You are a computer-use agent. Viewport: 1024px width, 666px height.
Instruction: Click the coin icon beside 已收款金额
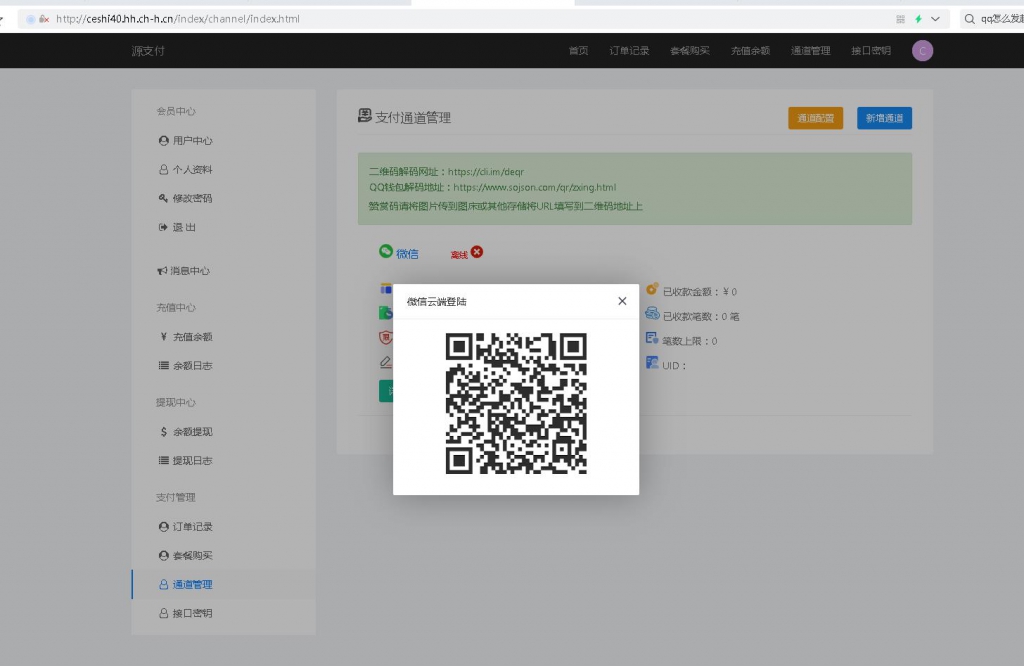651,289
